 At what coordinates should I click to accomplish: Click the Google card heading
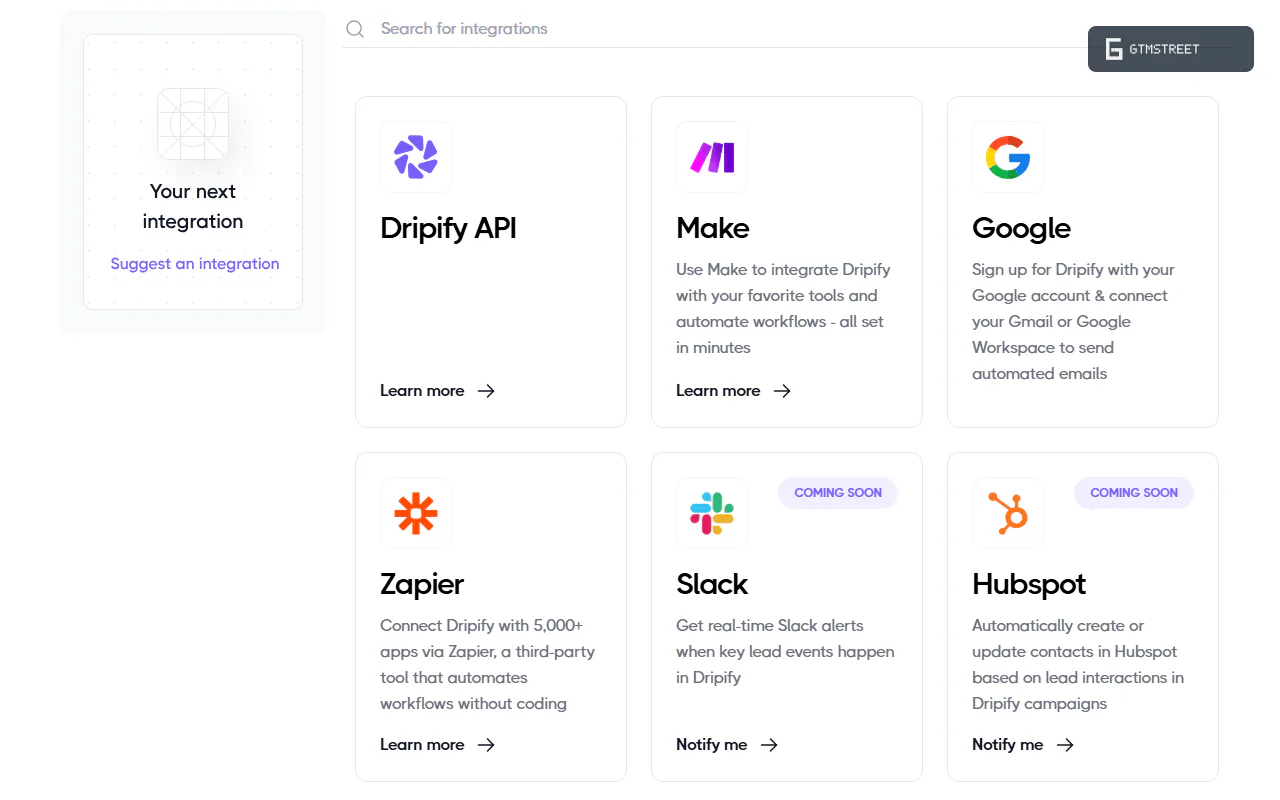[1021, 229]
